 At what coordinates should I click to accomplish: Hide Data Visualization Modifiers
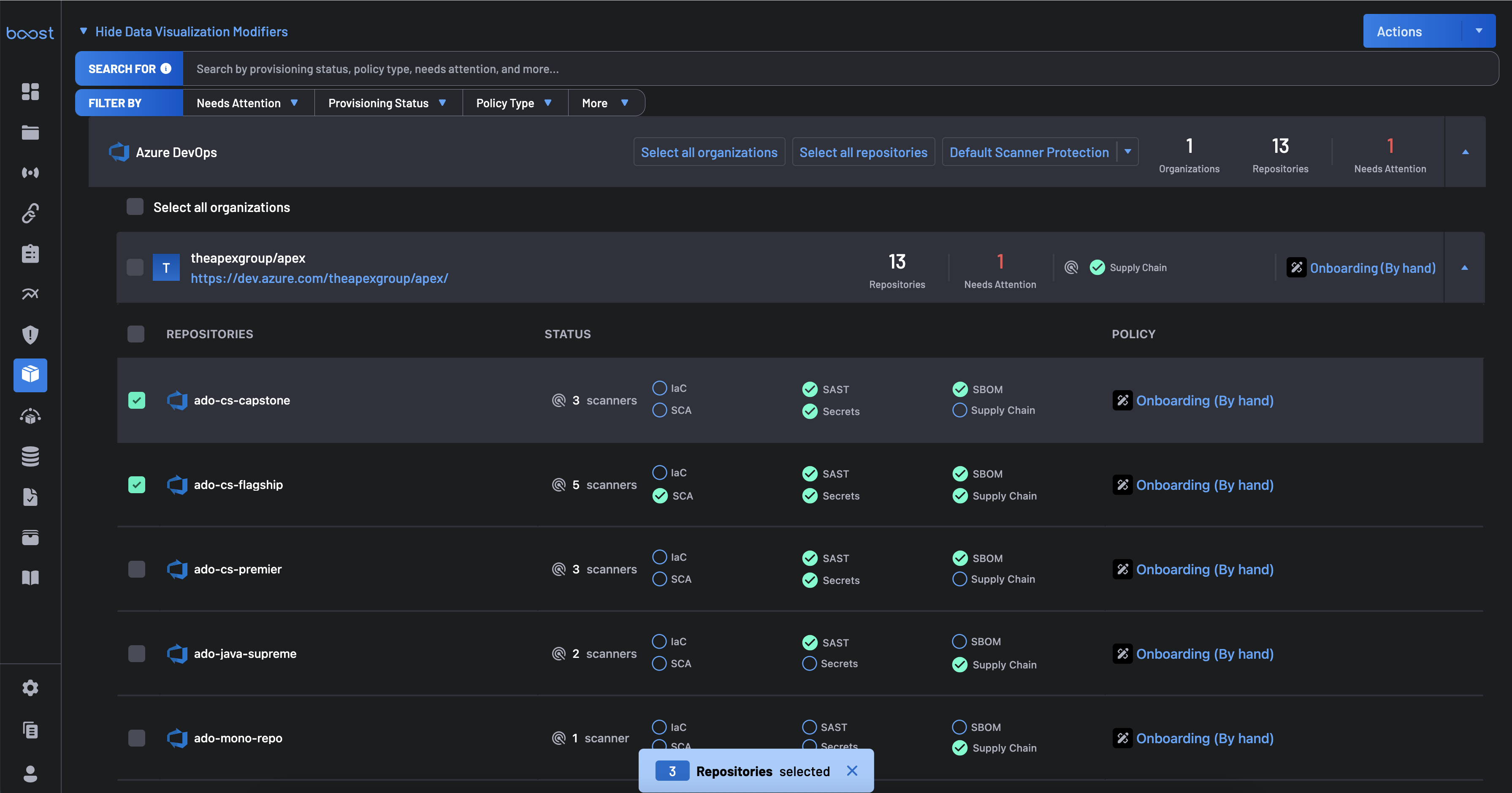pyautogui.click(x=184, y=31)
